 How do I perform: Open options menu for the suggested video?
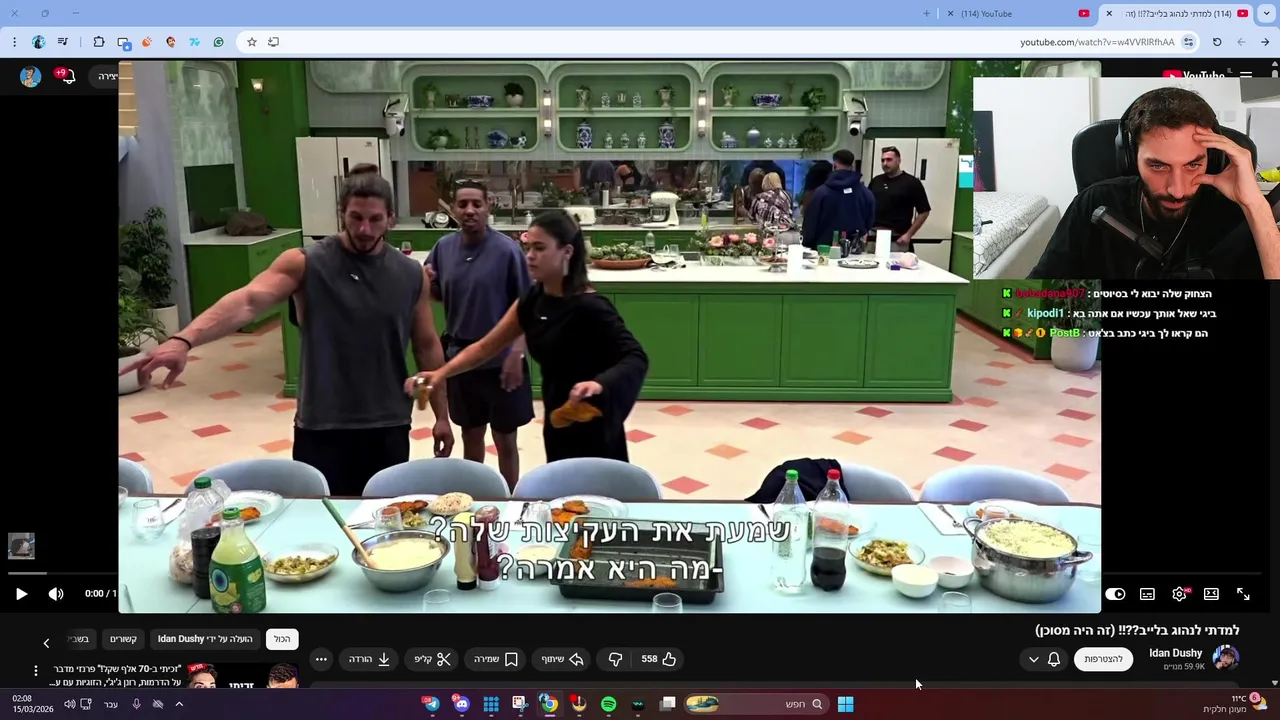pyautogui.click(x=36, y=671)
